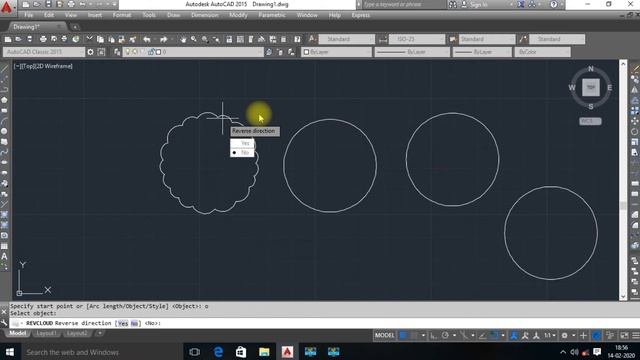The width and height of the screenshot is (640, 360).
Task: Select the Line tool in Draw toolbar
Action: pos(4,69)
